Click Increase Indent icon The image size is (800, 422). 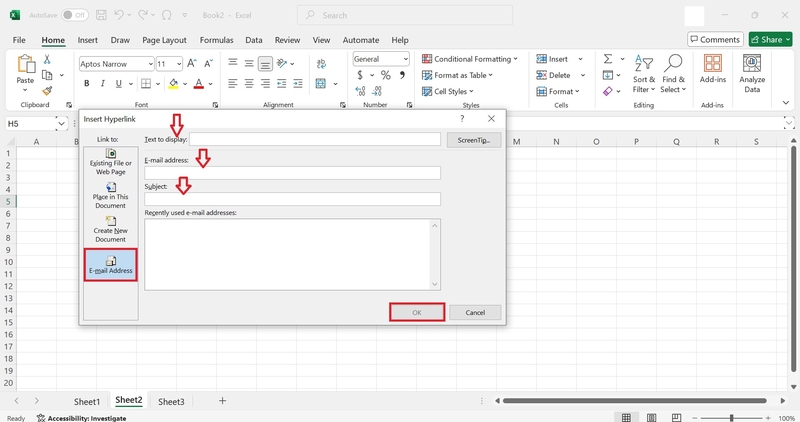[298, 83]
